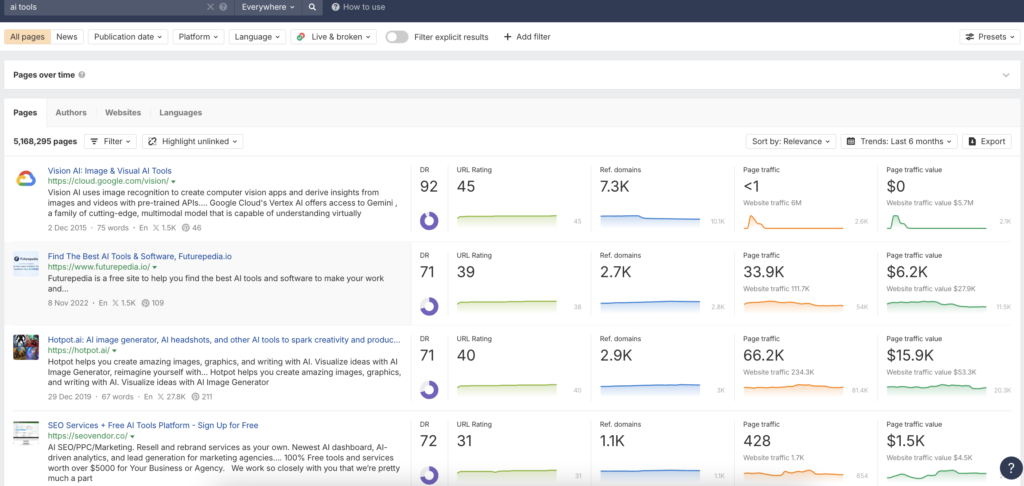
Task: Switch to the Languages tab
Action: coord(180,112)
